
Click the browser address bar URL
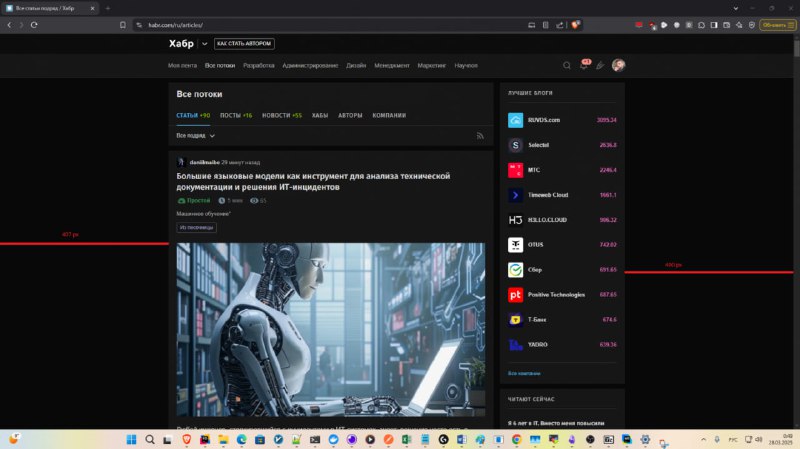pyautogui.click(x=176, y=25)
